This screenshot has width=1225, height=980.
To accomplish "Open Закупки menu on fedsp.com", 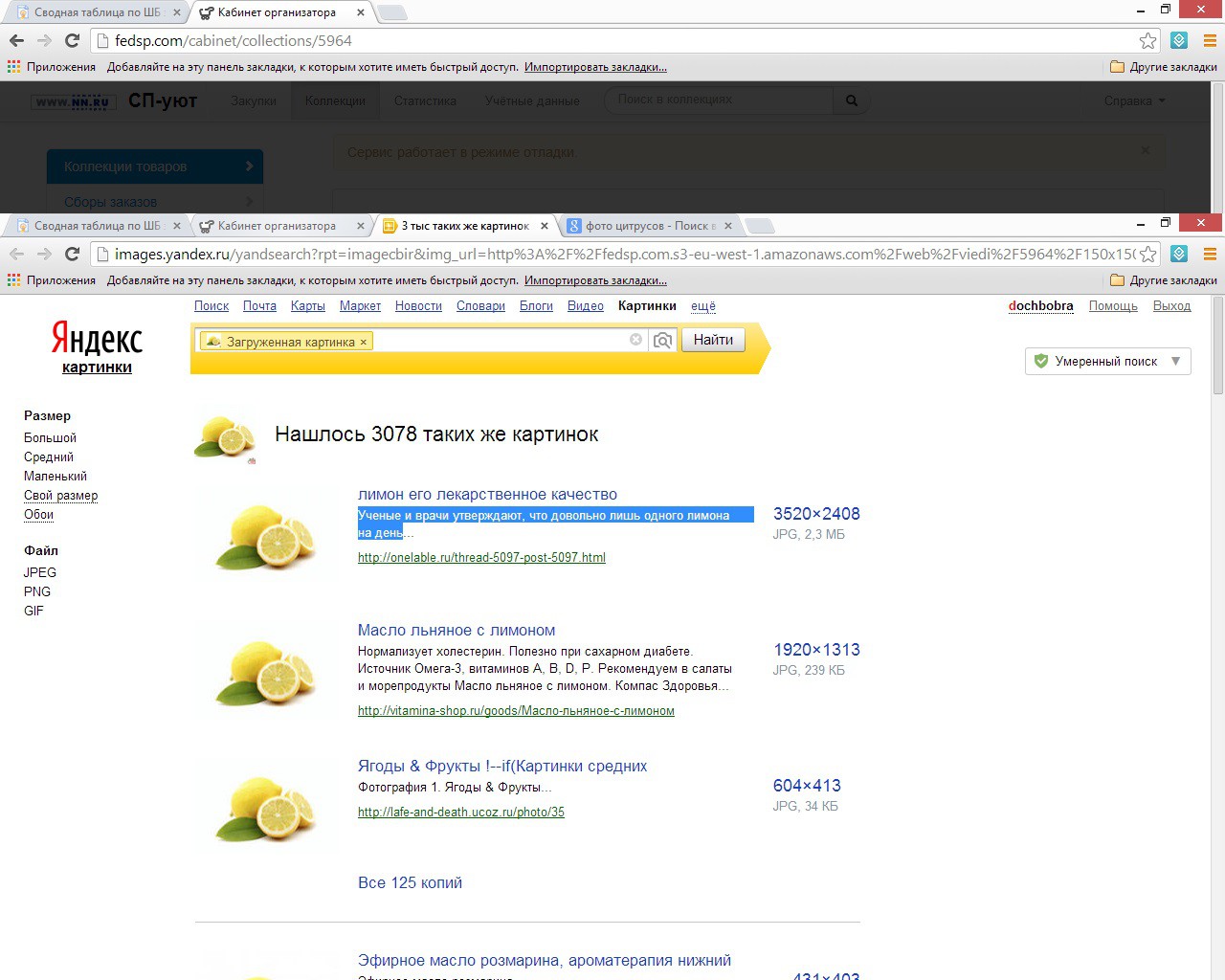I will (x=254, y=100).
